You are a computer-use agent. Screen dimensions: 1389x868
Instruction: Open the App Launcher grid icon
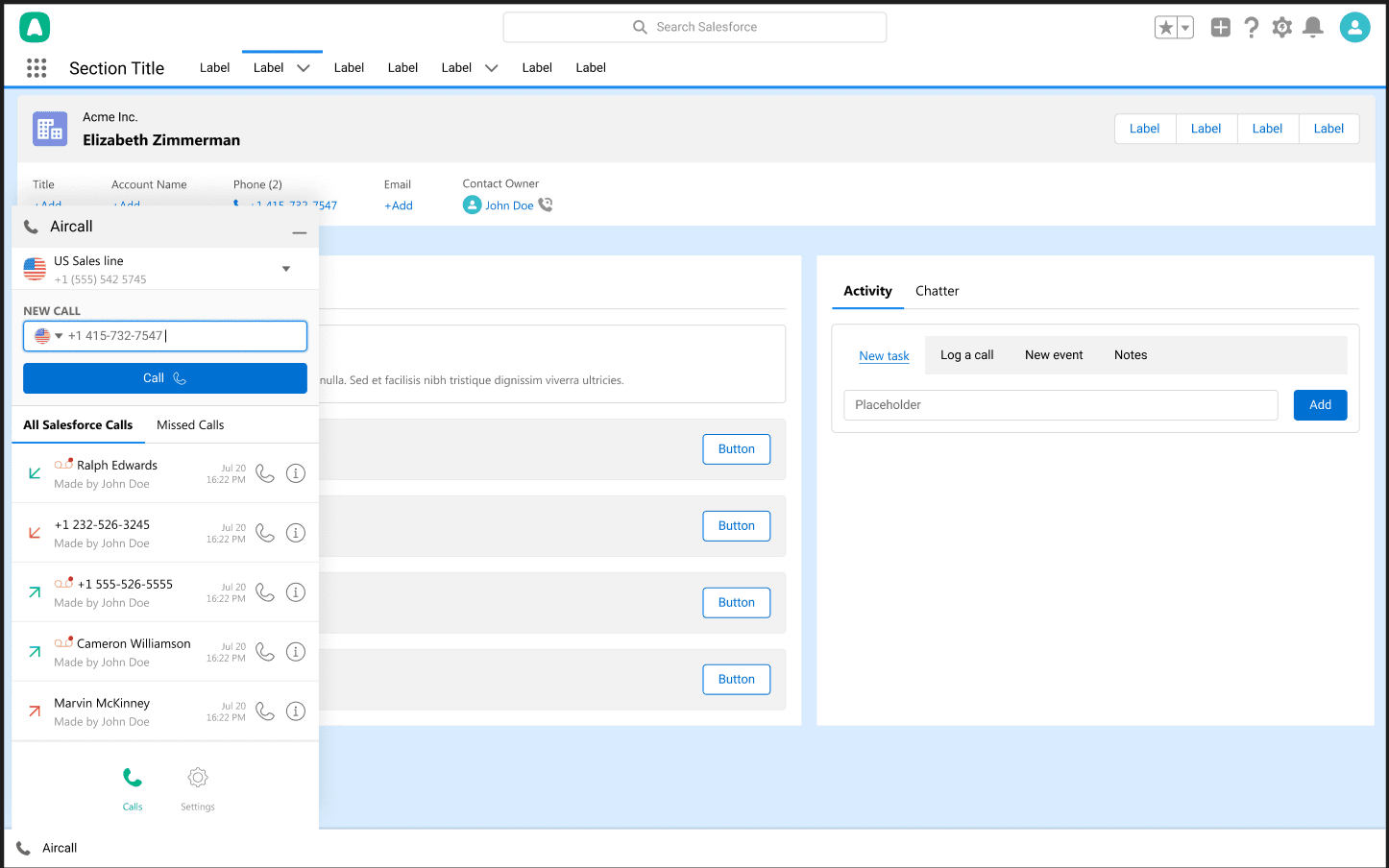37,67
